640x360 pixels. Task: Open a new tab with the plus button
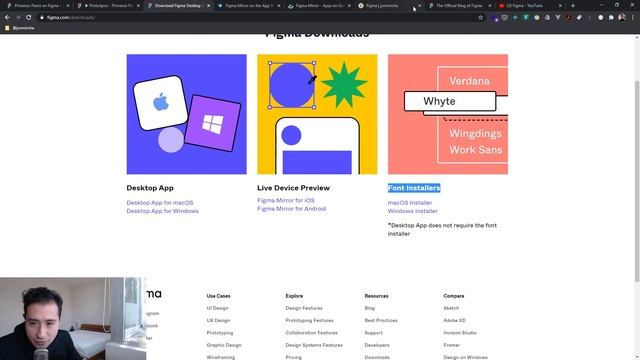pyautogui.click(x=573, y=6)
